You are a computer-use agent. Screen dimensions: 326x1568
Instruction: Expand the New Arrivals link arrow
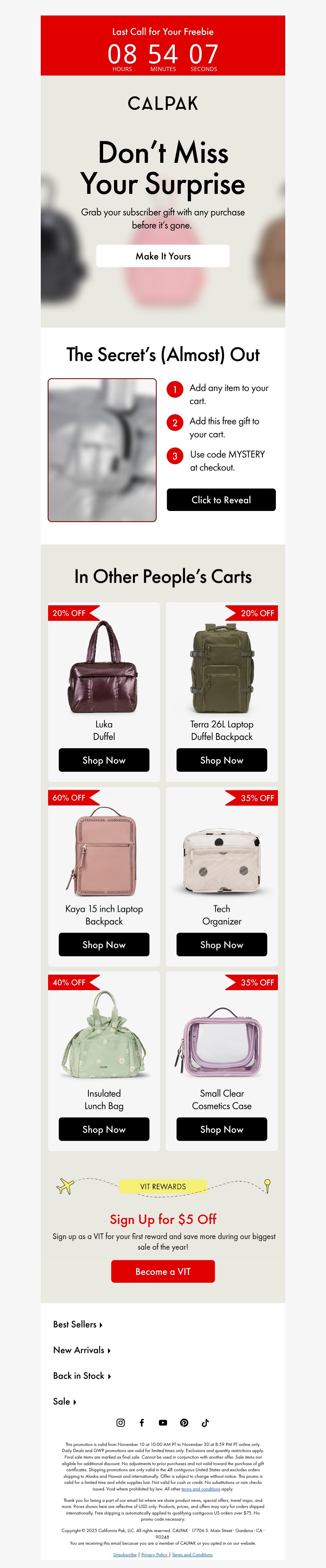[109, 1350]
